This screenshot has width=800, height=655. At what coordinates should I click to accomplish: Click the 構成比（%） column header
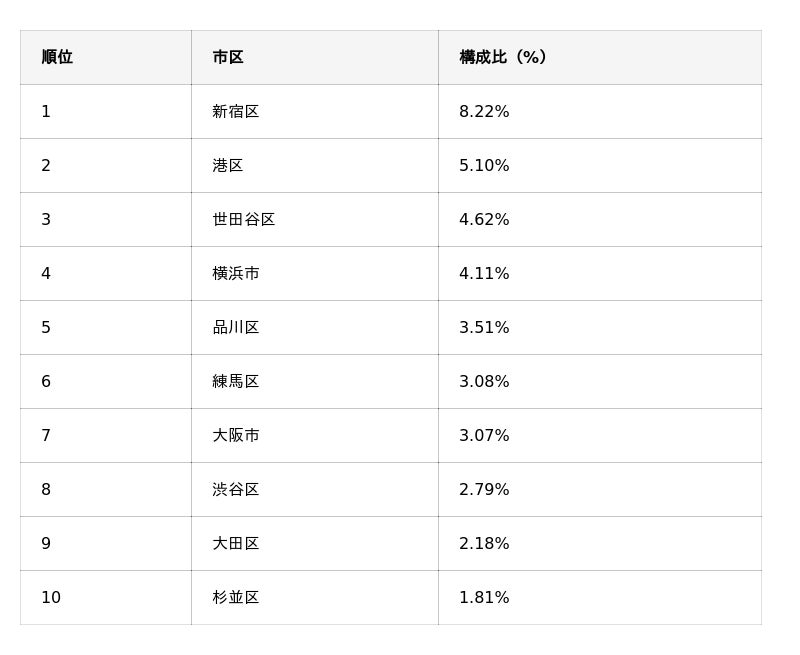tap(503, 57)
